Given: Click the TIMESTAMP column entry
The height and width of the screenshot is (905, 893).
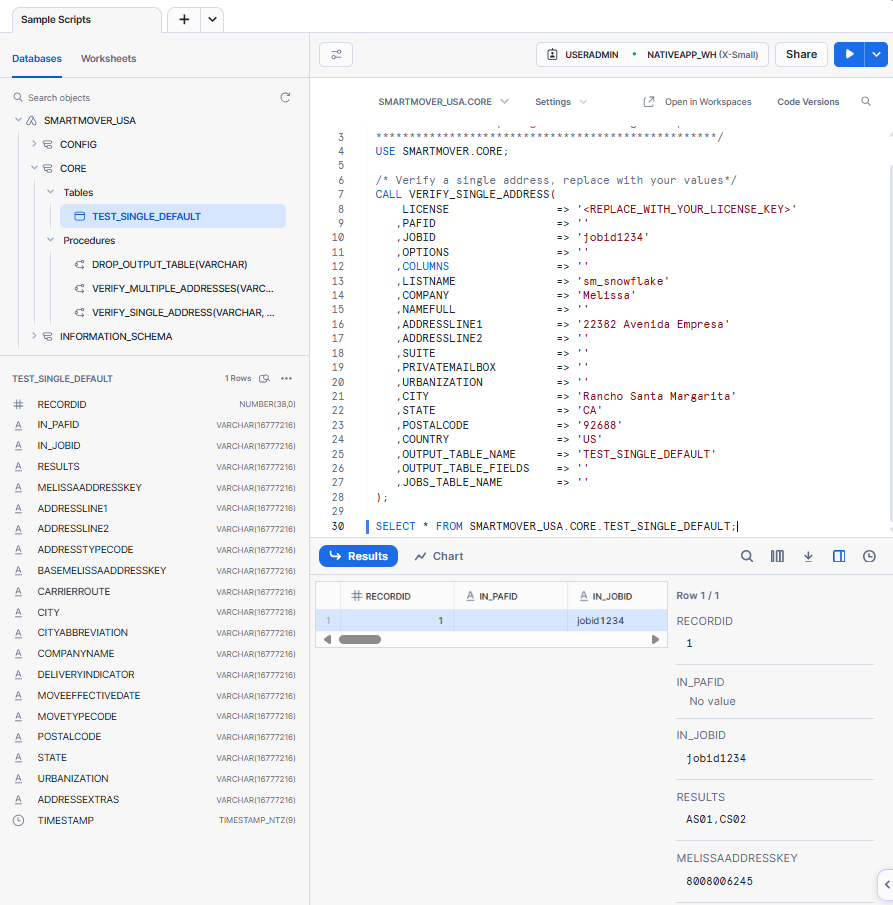Looking at the screenshot, I should [154, 820].
